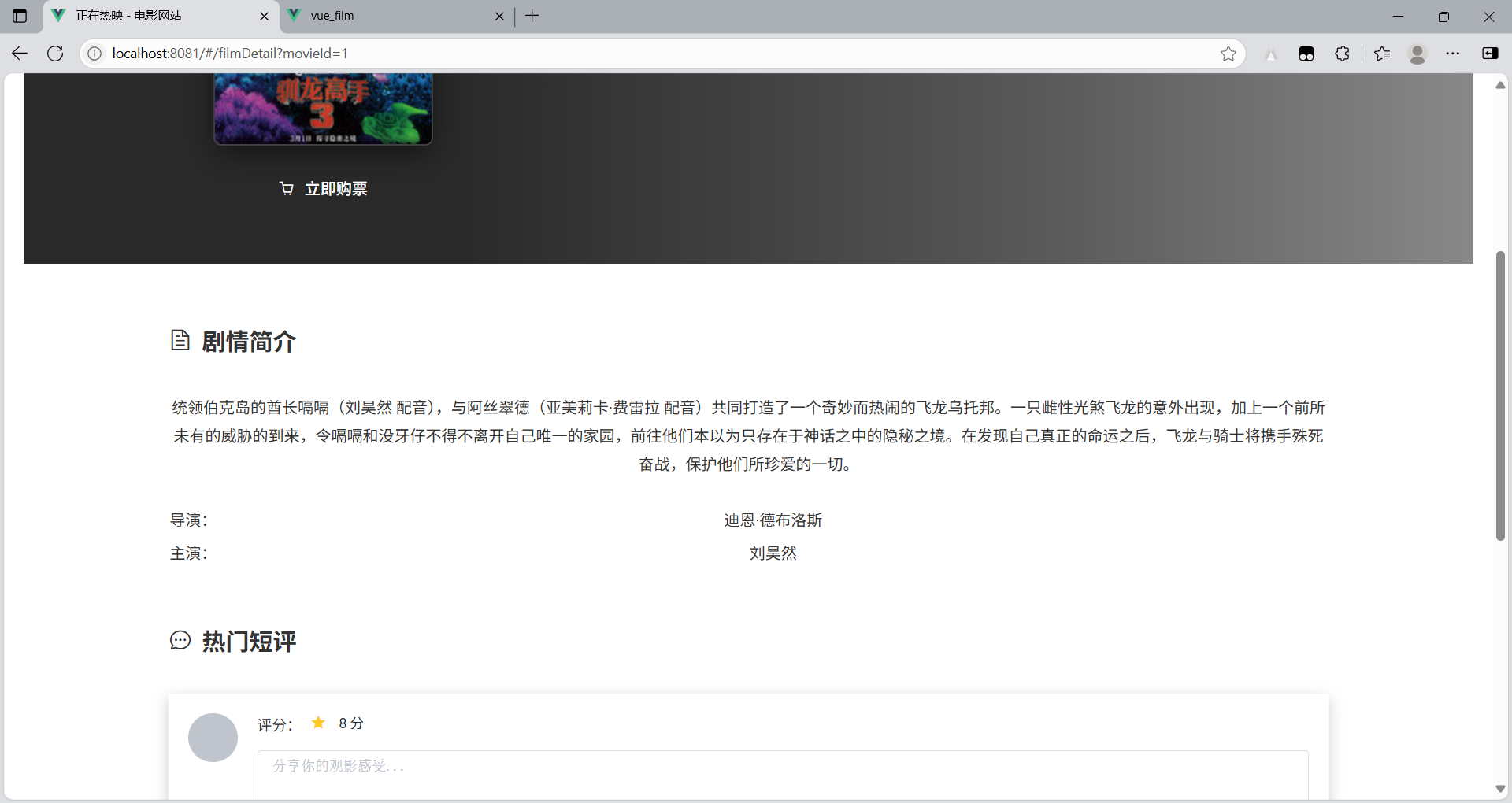Click the shopping cart icon beside 立即购票

tap(287, 188)
